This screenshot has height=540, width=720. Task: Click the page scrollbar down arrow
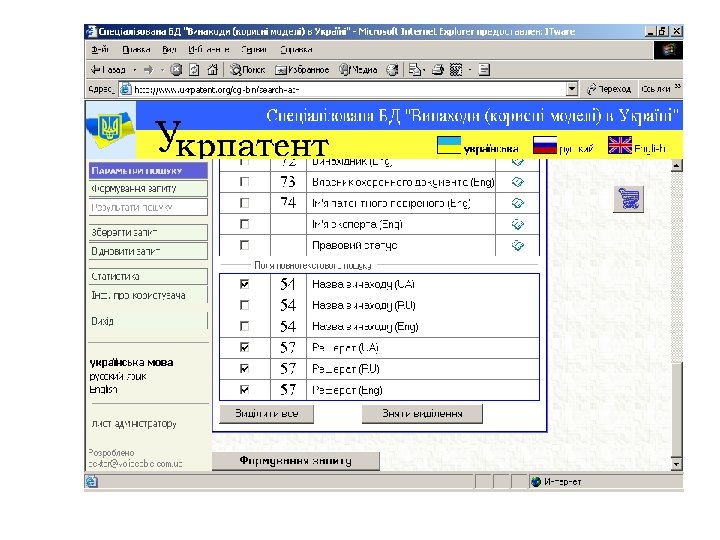pyautogui.click(x=676, y=464)
